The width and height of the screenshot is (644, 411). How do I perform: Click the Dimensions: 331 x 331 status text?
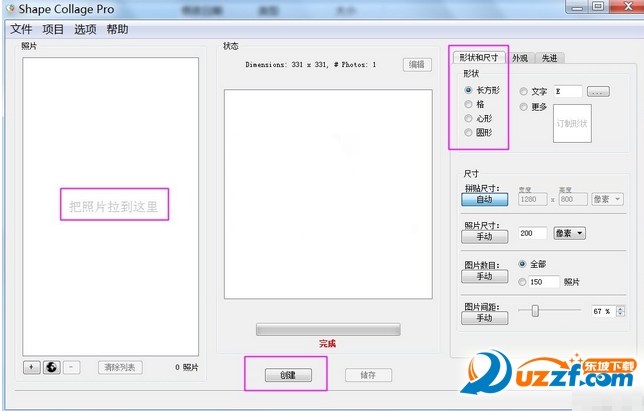(x=310, y=64)
